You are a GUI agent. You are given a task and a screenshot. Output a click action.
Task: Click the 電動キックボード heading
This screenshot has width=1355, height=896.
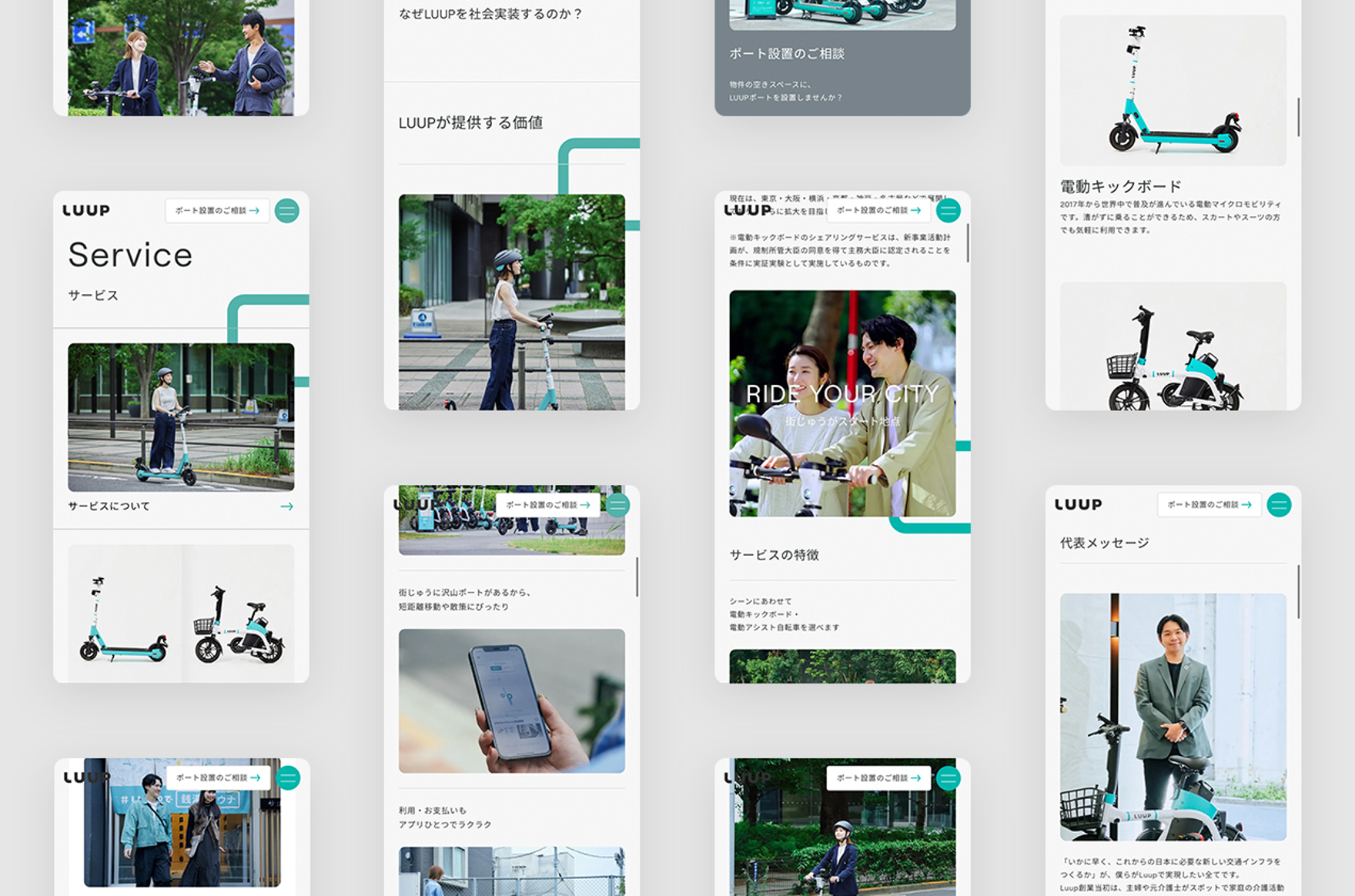(x=1121, y=186)
